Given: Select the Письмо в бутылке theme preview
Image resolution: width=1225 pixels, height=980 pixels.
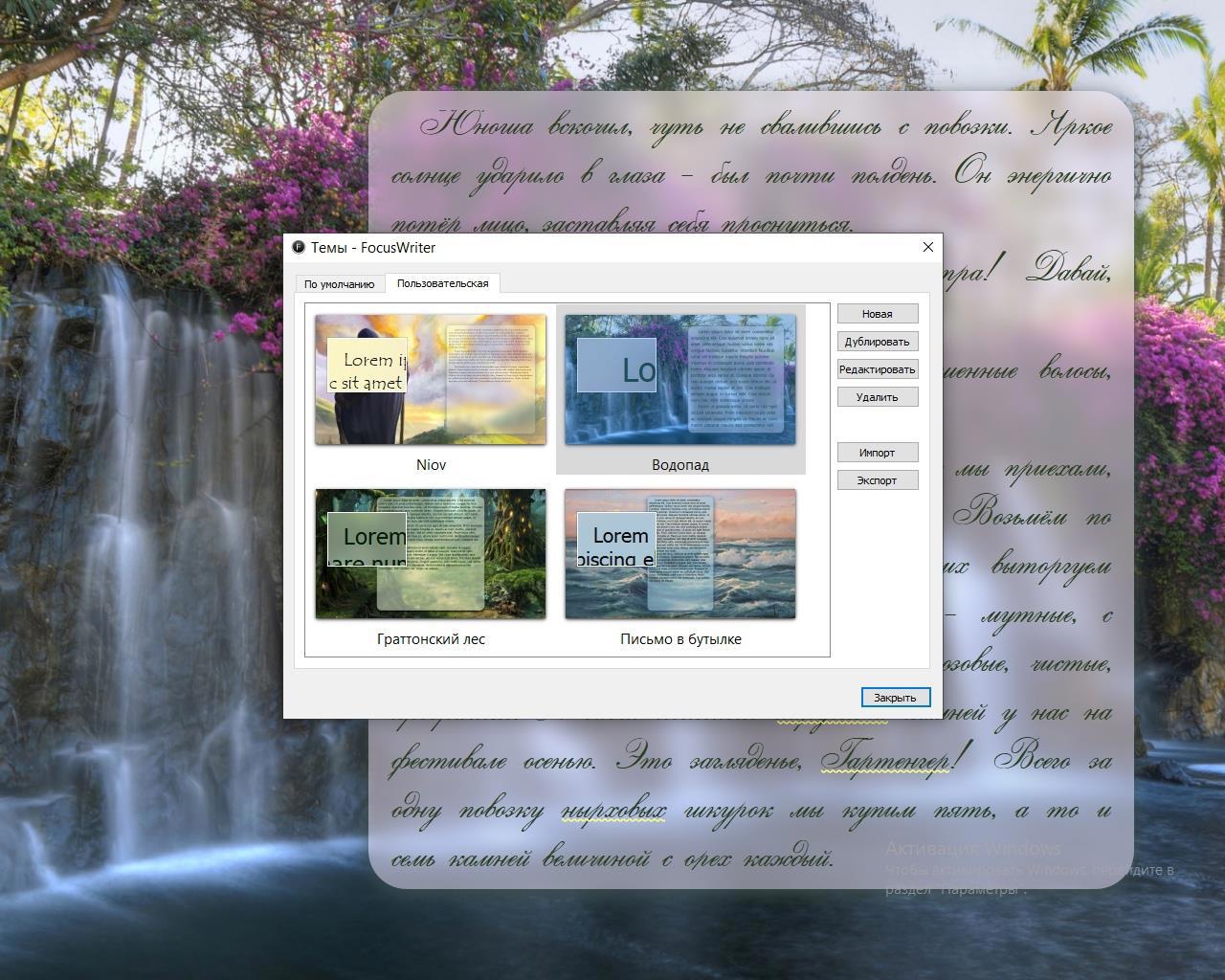Looking at the screenshot, I should pyautogui.click(x=679, y=554).
